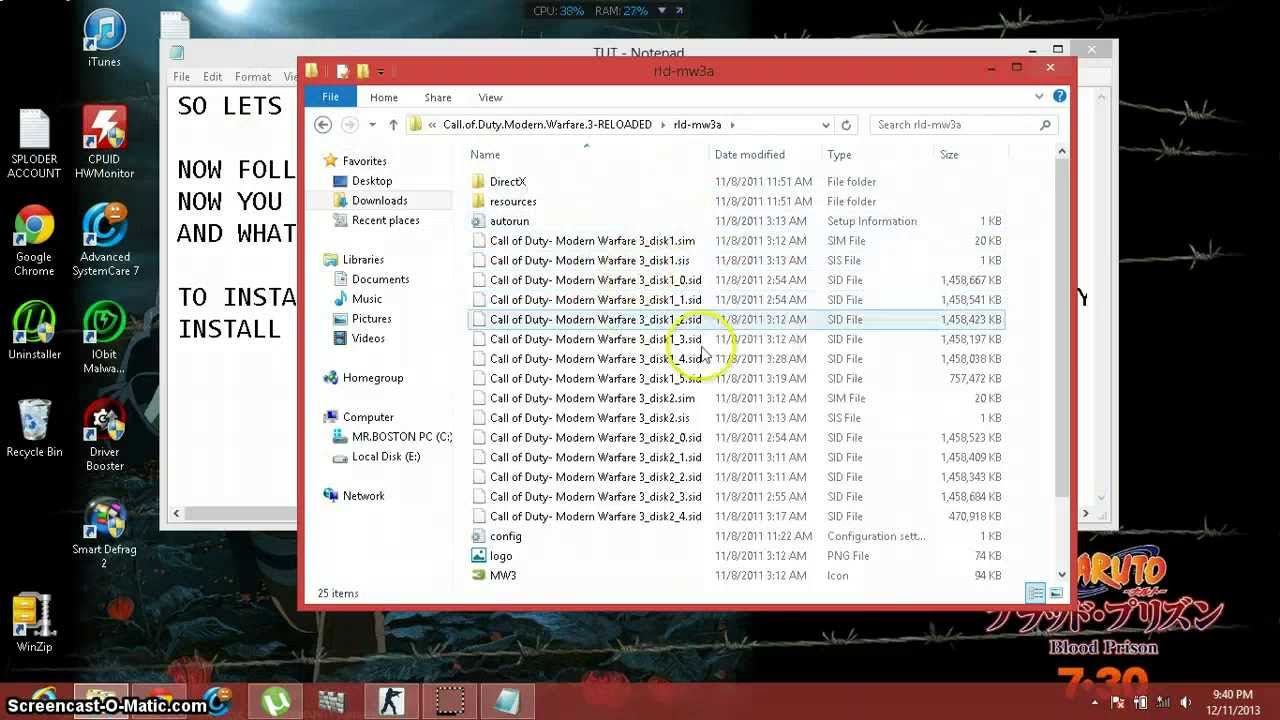
Task: Select Desktop under Favorites
Action: [x=372, y=181]
